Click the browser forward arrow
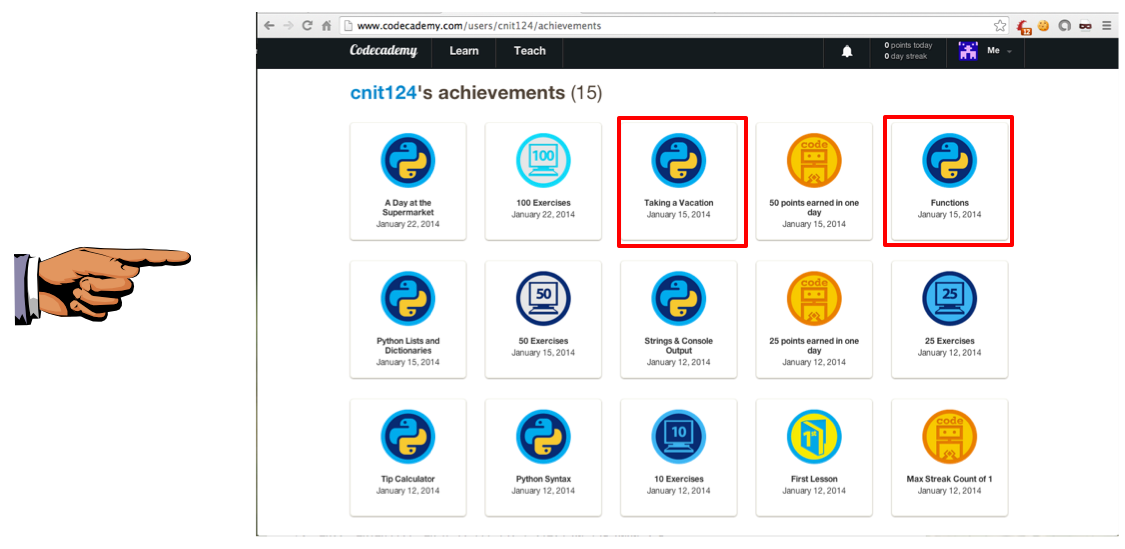 coord(288,26)
